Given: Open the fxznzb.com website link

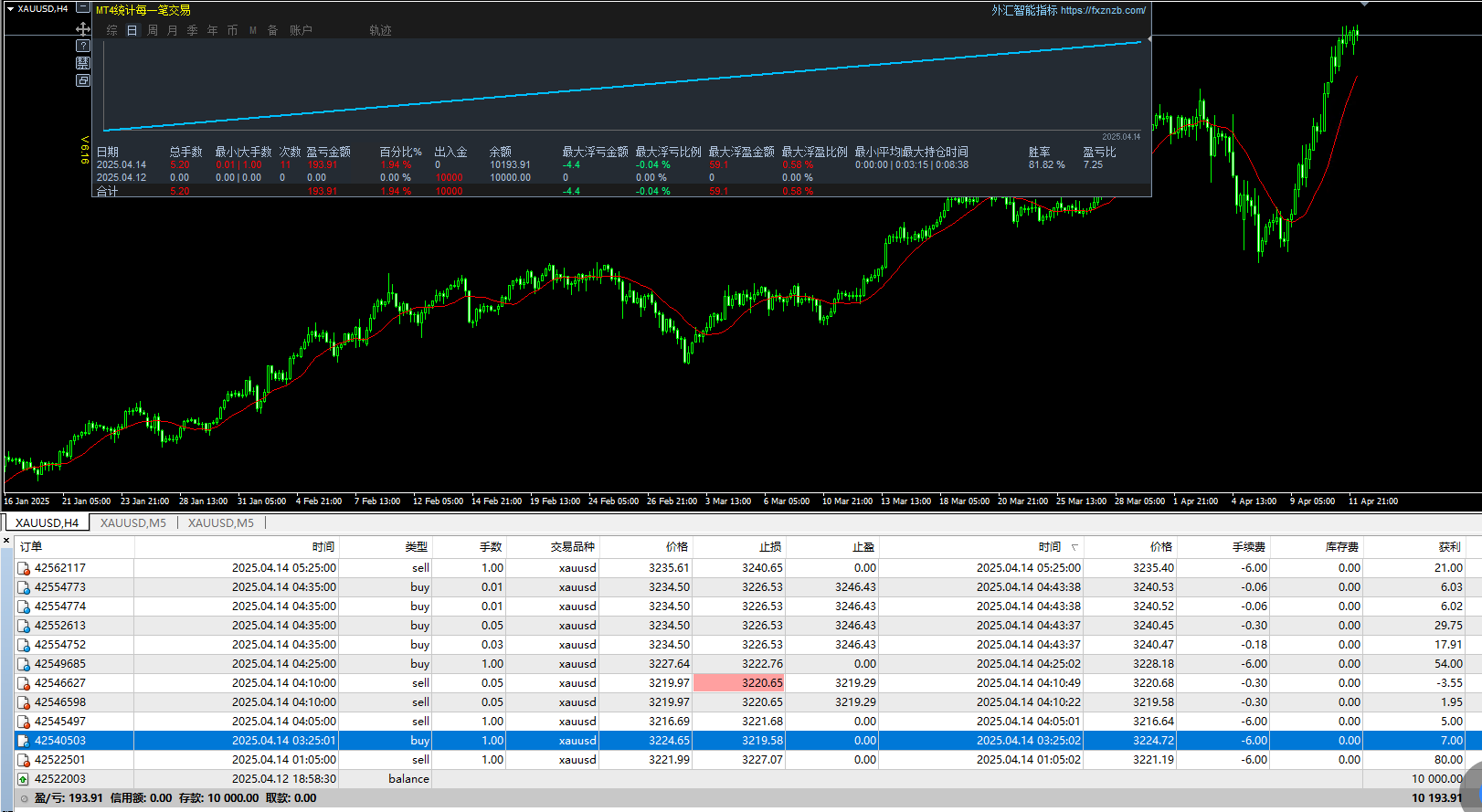Looking at the screenshot, I should (x=1103, y=10).
